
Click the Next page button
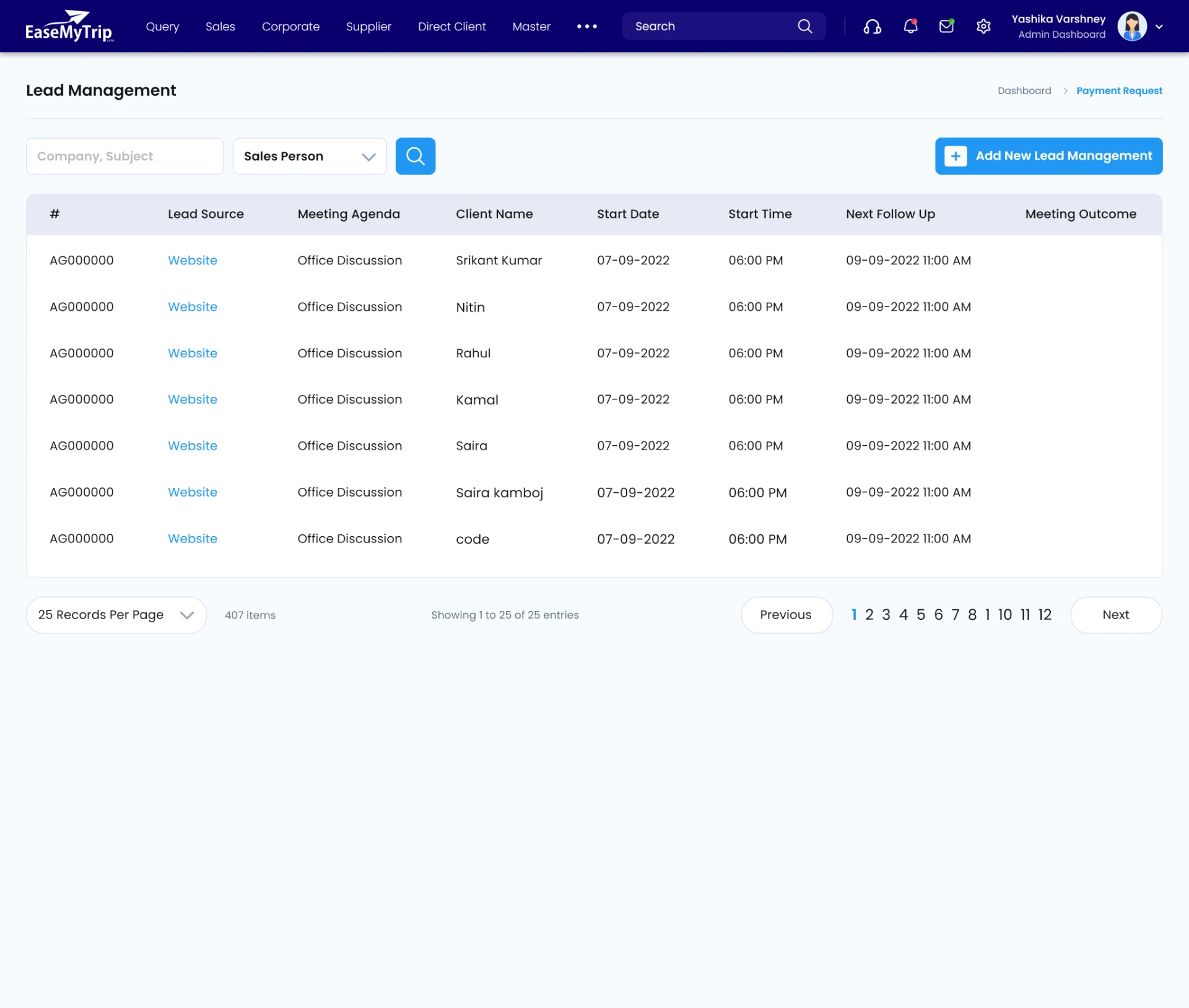1116,615
